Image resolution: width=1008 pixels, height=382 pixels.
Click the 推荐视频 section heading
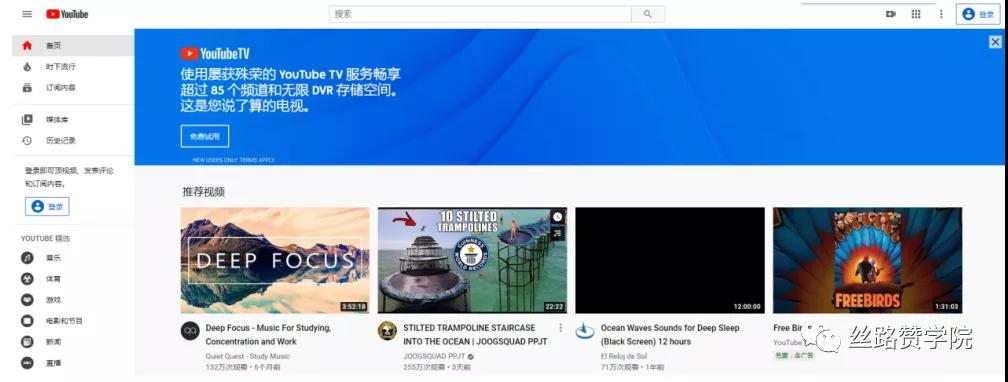click(203, 192)
